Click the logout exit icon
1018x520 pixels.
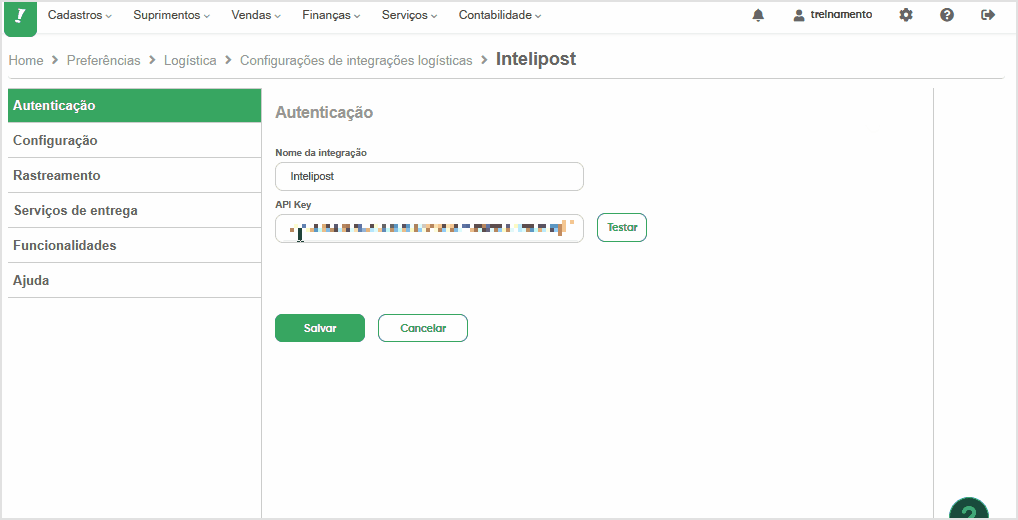click(x=987, y=15)
